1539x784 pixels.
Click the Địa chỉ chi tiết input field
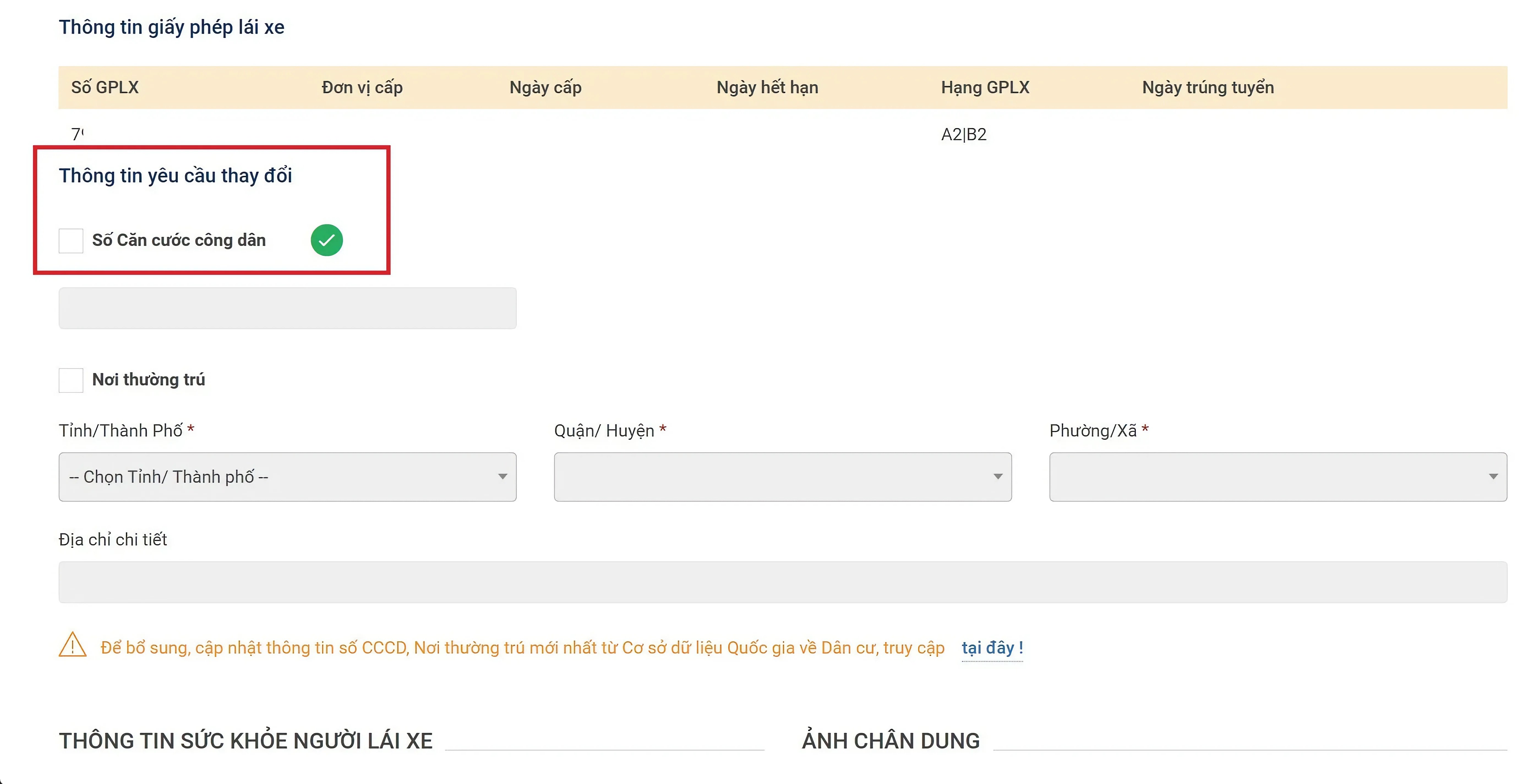[x=783, y=582]
